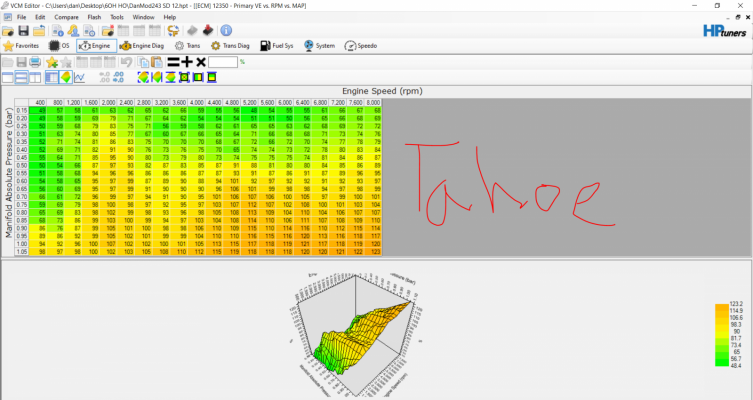Open the Window menu
753x400 pixels.
point(144,17)
